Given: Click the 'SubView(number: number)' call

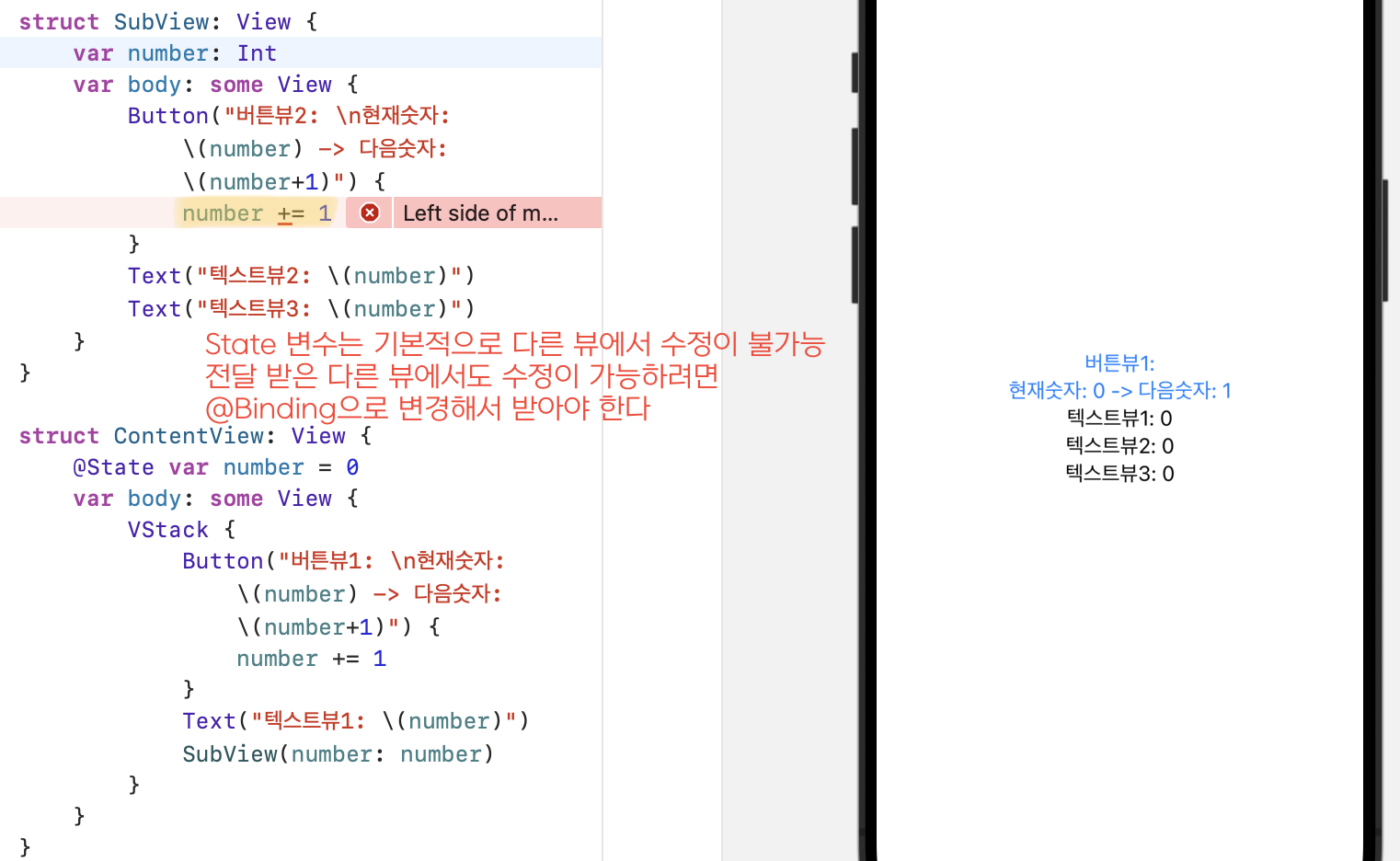Looking at the screenshot, I should [339, 753].
